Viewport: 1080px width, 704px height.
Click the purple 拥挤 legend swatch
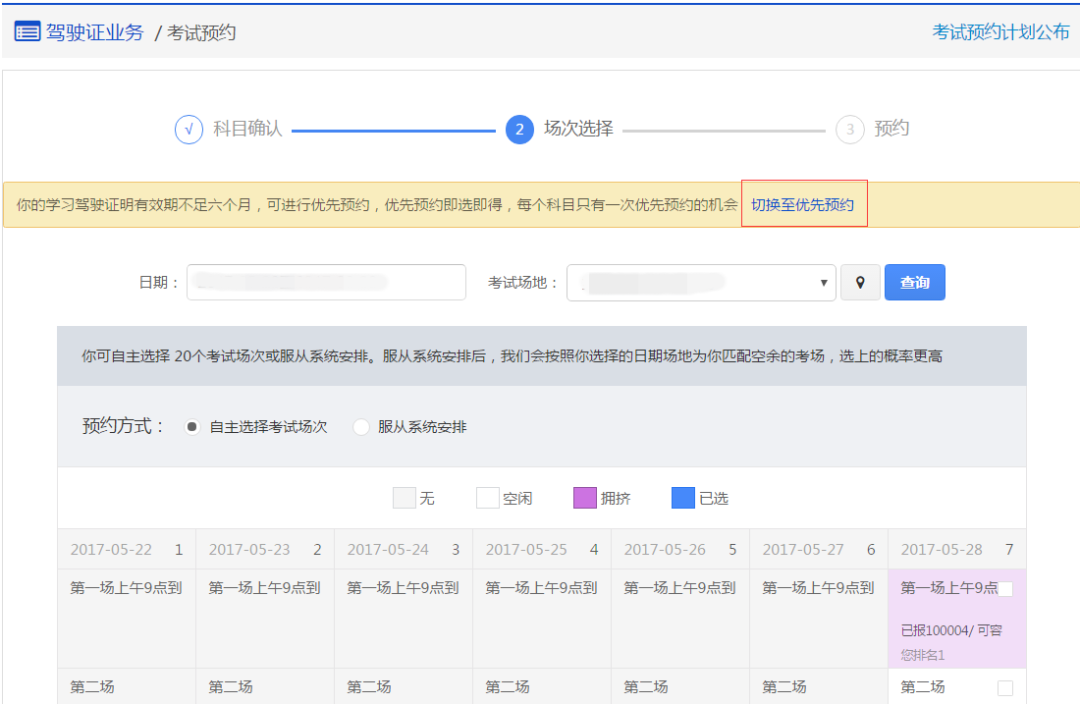click(x=584, y=498)
